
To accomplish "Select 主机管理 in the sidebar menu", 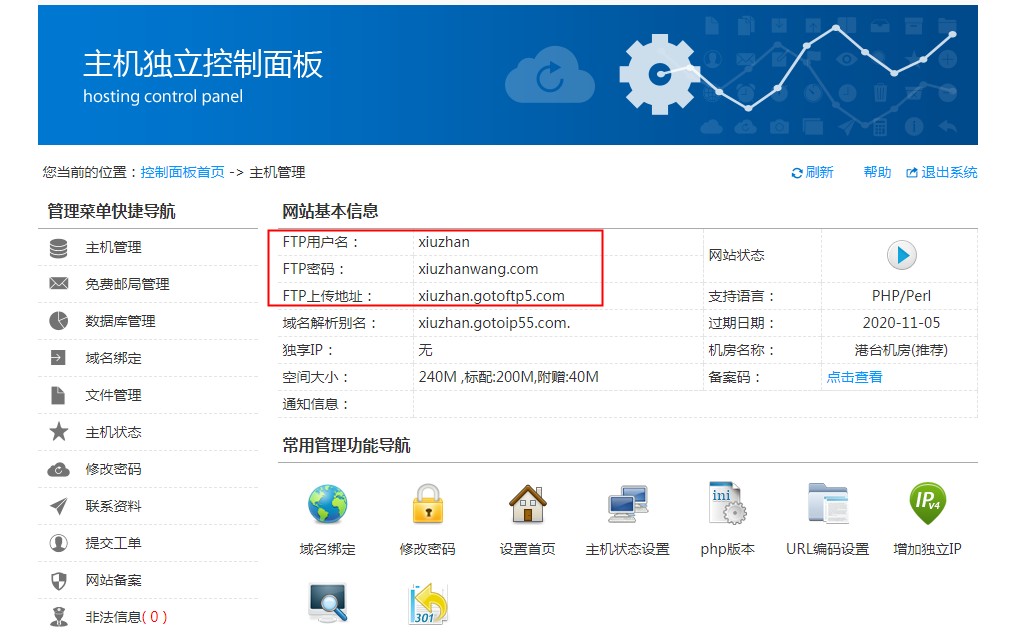I will coord(113,248).
